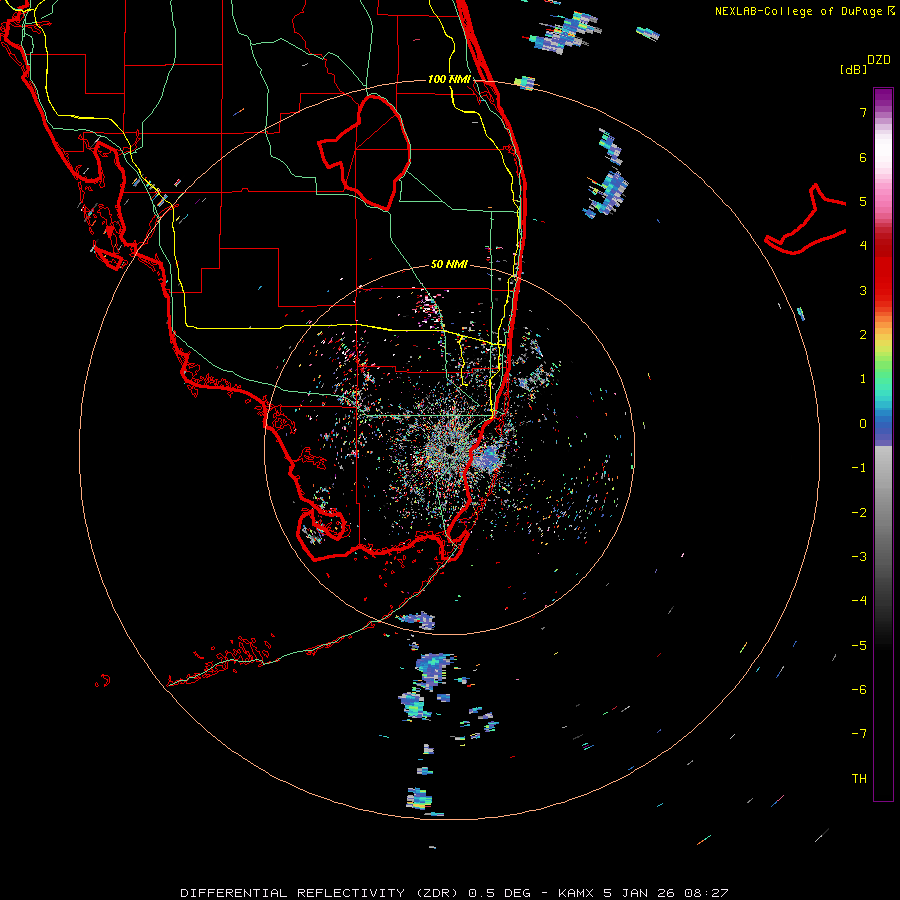Click the 50 NMI range ring label
Screen dimensions: 900x900
tap(449, 264)
